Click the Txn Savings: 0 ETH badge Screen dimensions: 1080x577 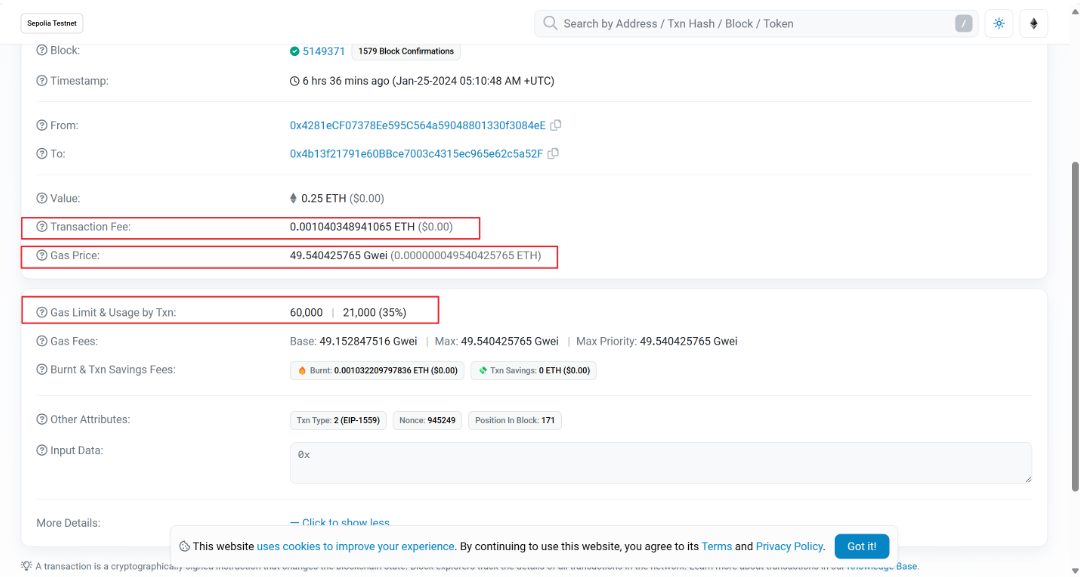[534, 370]
